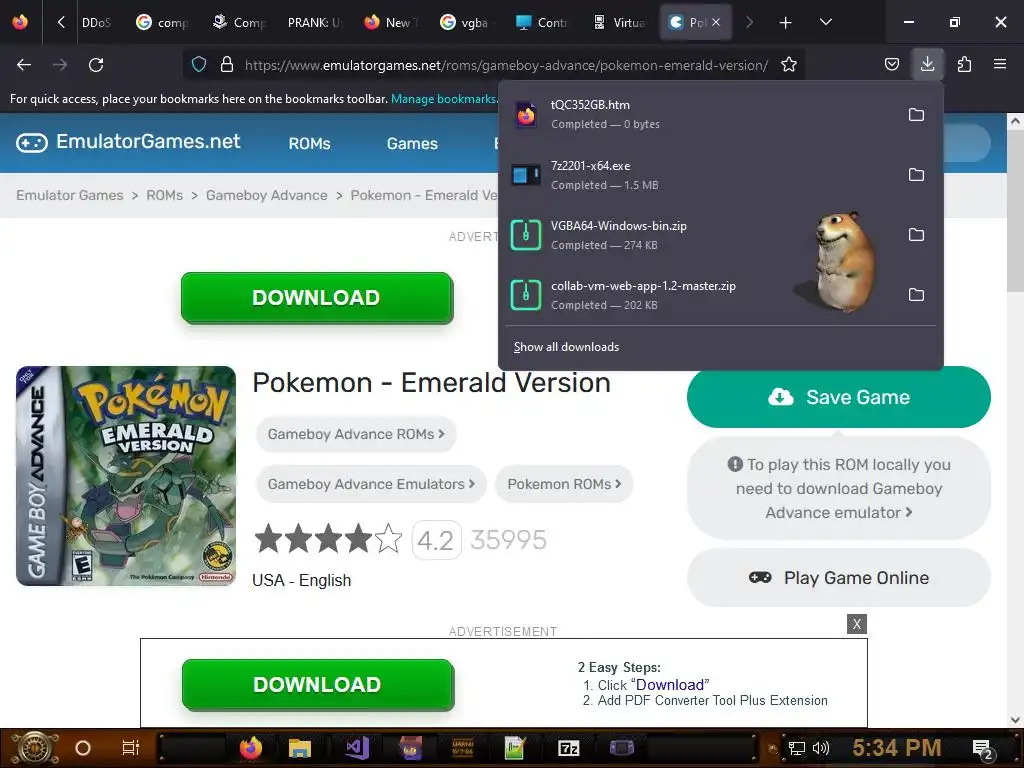
Task: Click the EmulatorGames.net logo
Action: click(128, 142)
